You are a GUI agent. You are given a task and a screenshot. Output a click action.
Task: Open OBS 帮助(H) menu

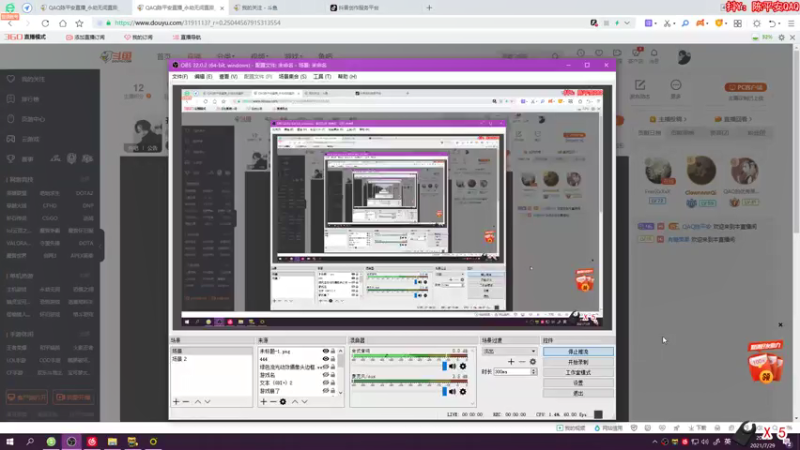pyautogui.click(x=347, y=77)
